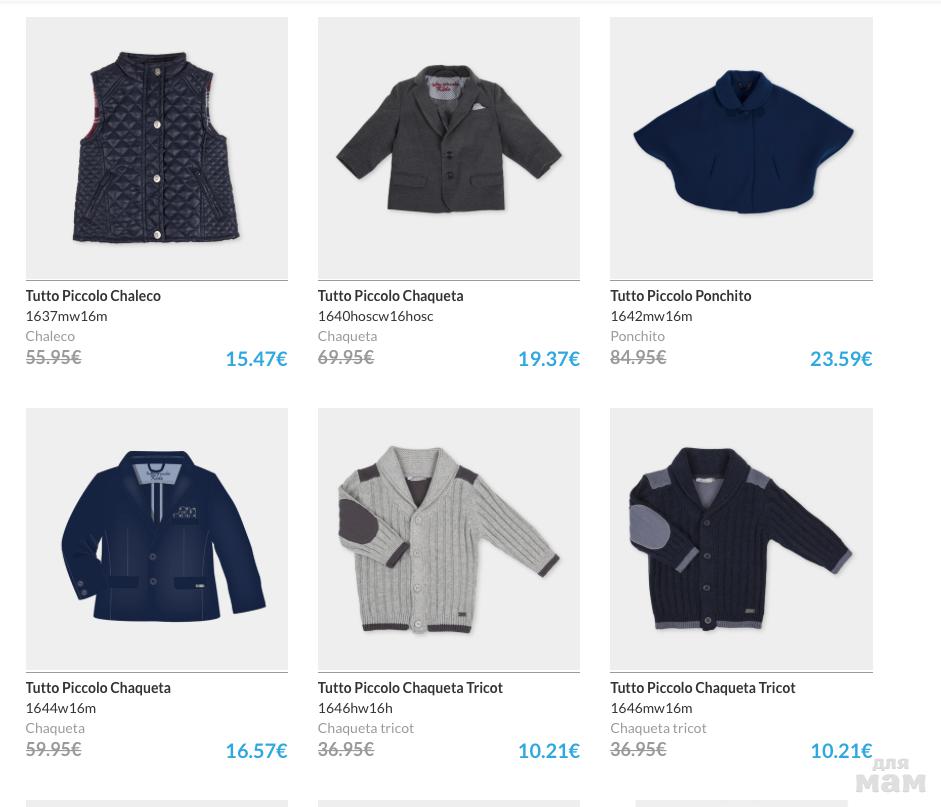Screen dimensions: 941x807
Task: Open the Tutto Piccolo Chaleco title link
Action: click(93, 296)
